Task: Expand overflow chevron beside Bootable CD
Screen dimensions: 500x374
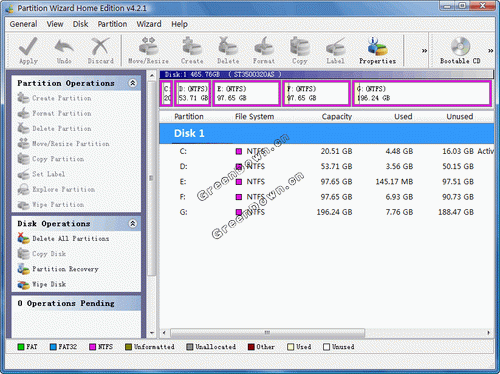Action: pos(491,51)
